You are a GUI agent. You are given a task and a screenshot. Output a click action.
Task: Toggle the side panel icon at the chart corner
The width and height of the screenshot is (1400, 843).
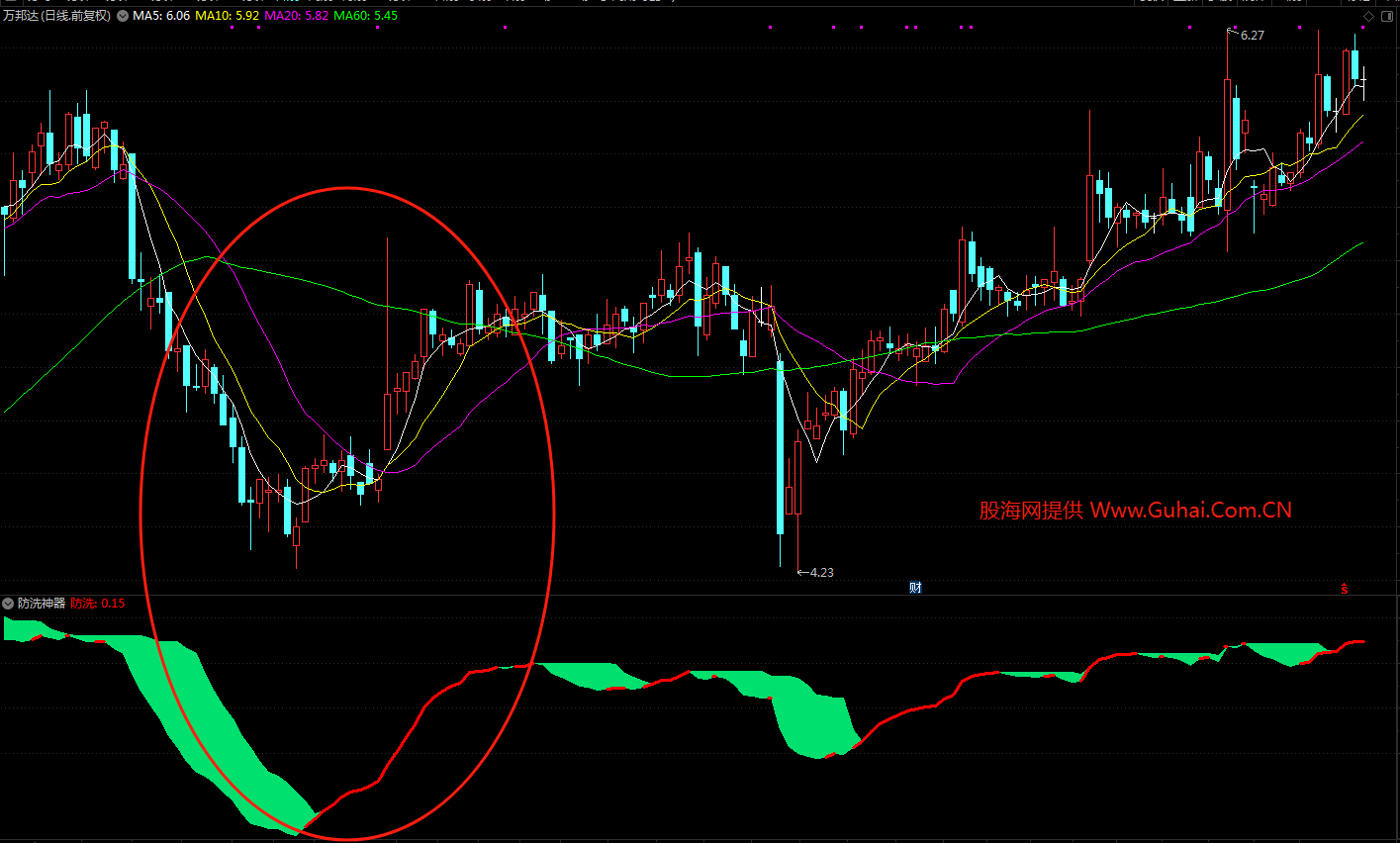coord(1387,16)
